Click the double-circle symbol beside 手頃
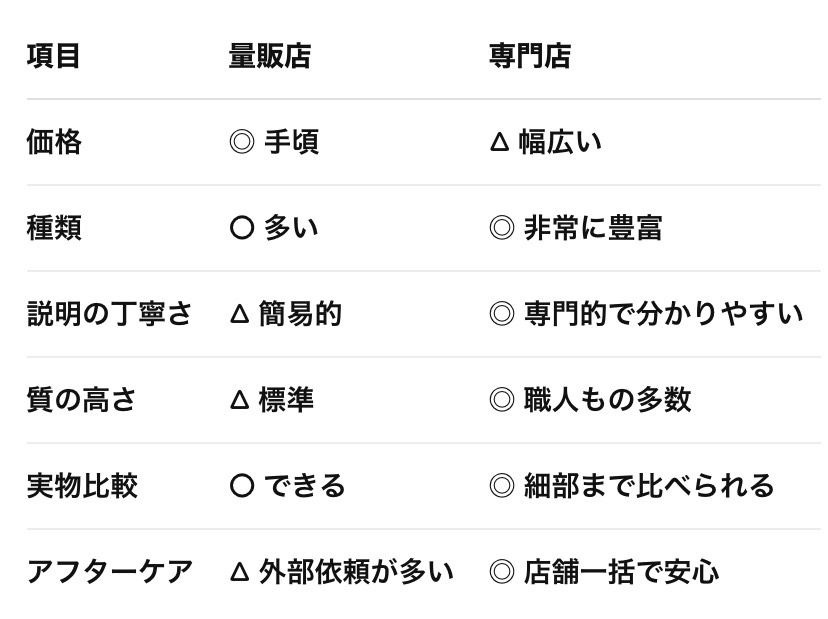The height and width of the screenshot is (619, 828). click(242, 143)
